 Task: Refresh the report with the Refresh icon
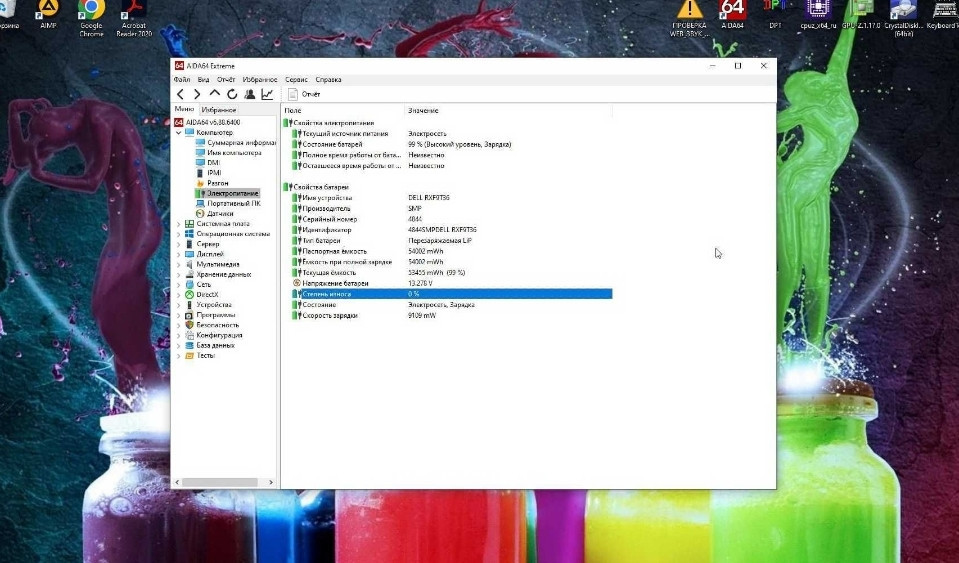pyautogui.click(x=231, y=94)
